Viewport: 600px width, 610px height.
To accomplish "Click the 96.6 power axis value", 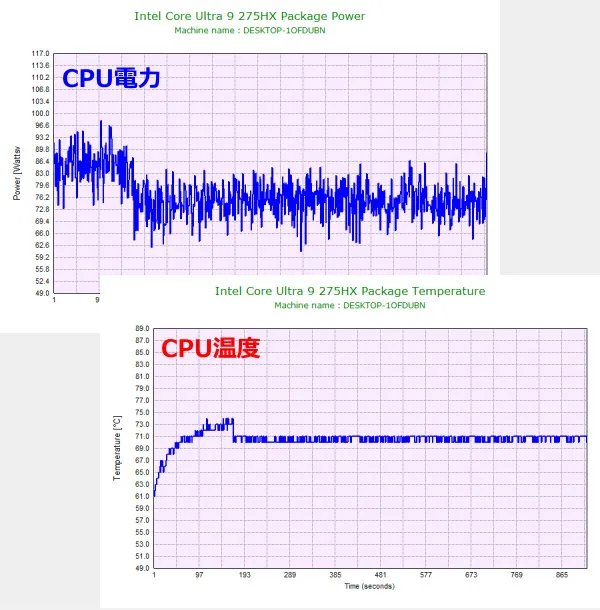I will pyautogui.click(x=42, y=126).
